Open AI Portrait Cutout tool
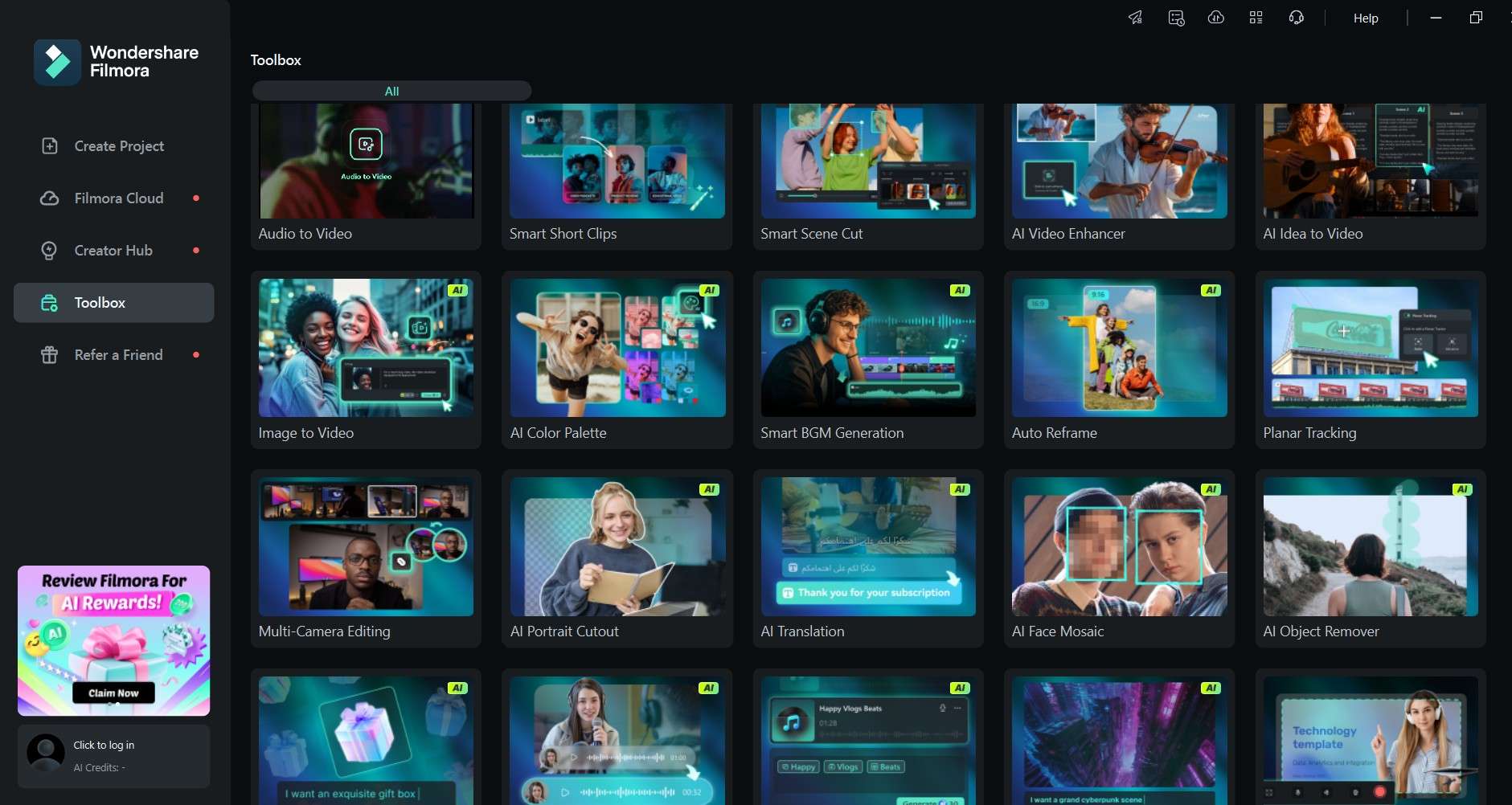The image size is (1512, 805). [x=617, y=558]
